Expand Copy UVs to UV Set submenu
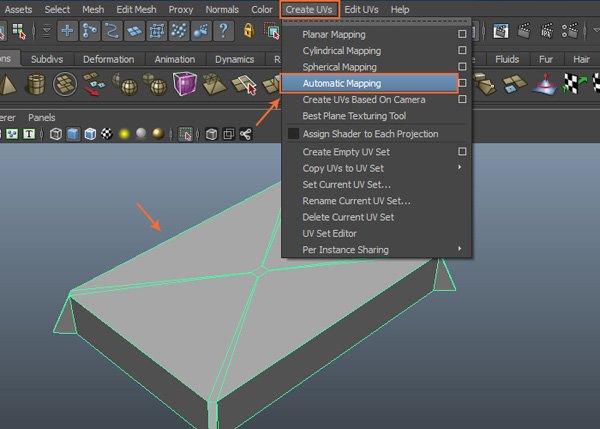600x429 pixels. tap(460, 167)
